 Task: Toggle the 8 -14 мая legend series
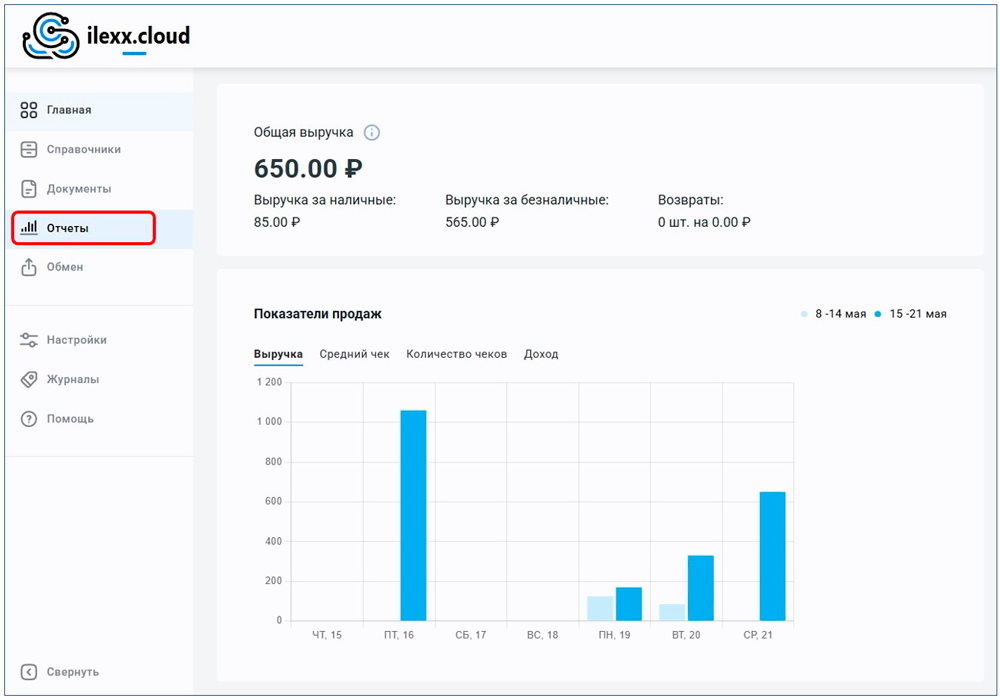click(833, 314)
